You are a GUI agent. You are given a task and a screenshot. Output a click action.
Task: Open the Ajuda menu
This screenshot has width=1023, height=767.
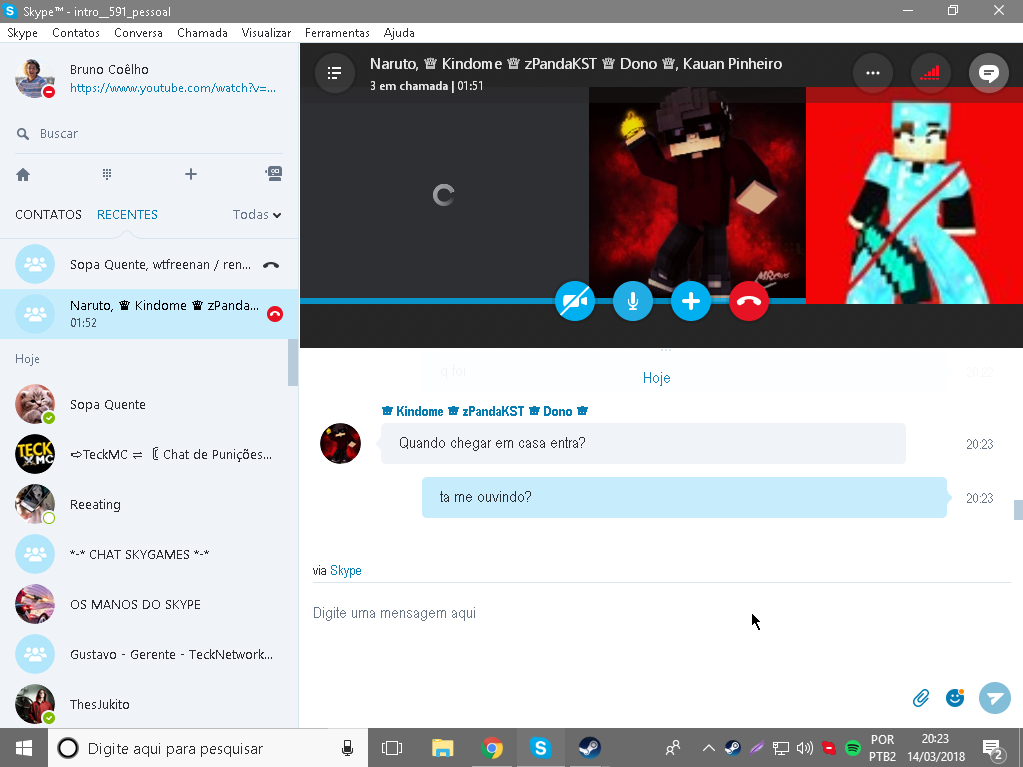tap(399, 33)
